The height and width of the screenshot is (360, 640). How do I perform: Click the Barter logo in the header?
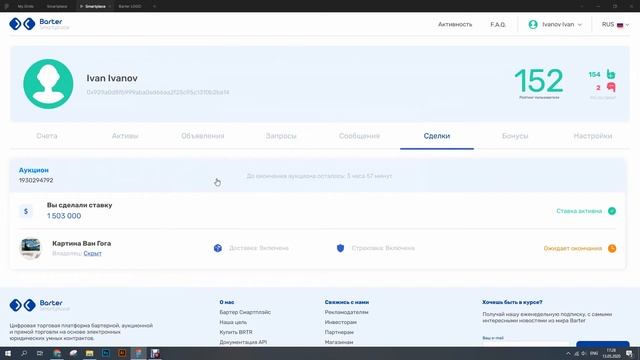pos(39,24)
